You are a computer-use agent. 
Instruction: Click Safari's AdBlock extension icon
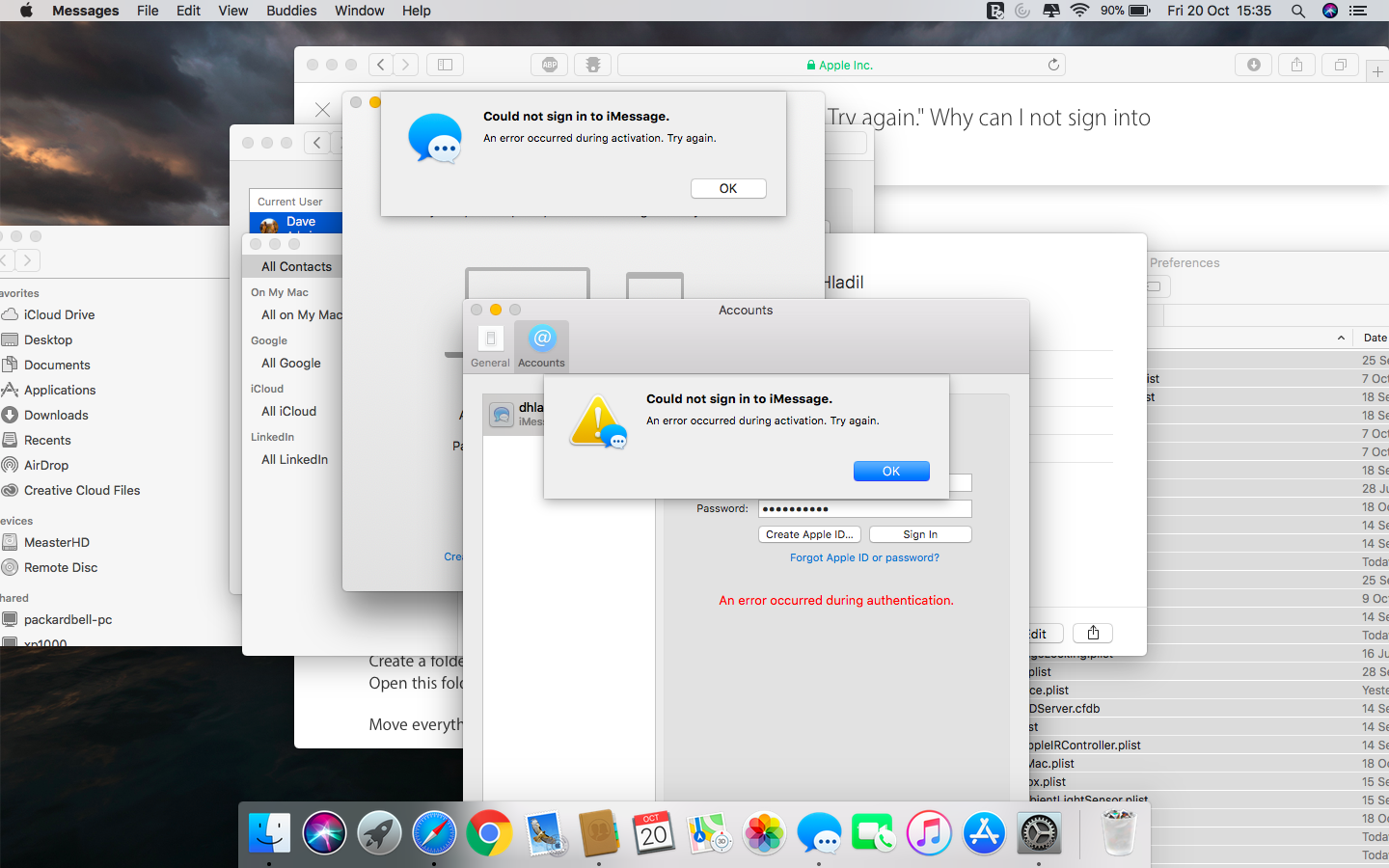[549, 65]
